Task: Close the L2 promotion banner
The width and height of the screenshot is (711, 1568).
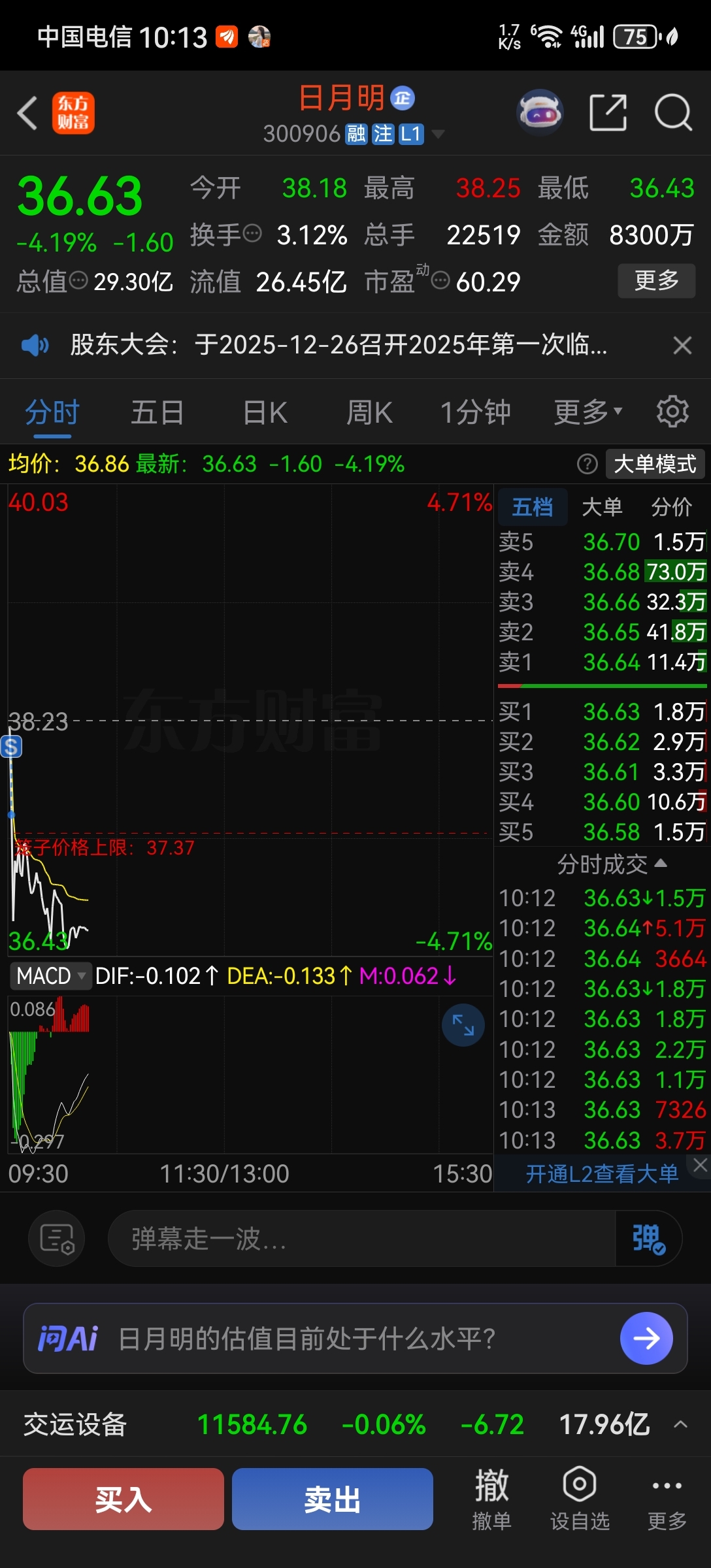Action: pos(700,1165)
